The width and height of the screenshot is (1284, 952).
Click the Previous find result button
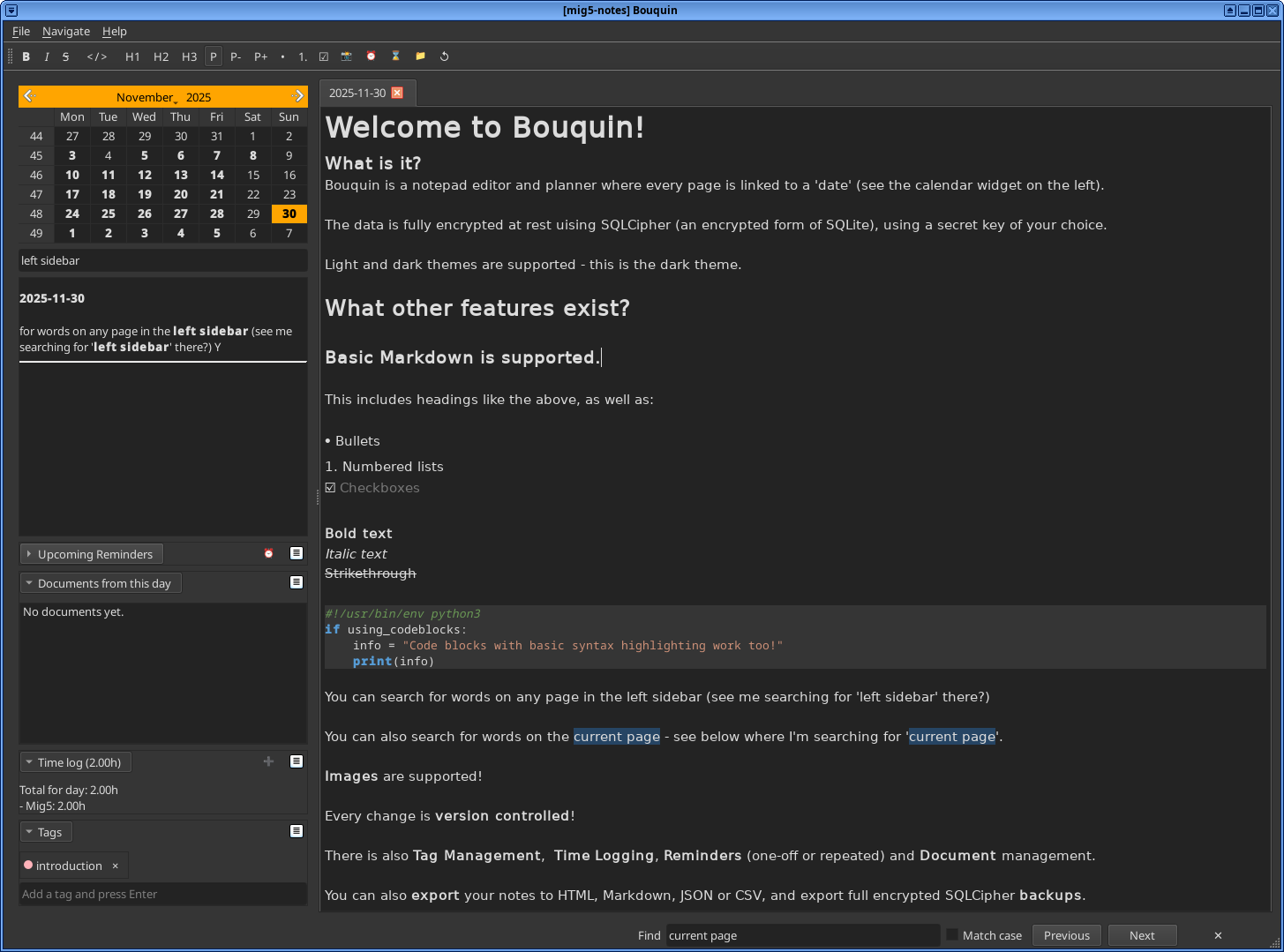(1066, 935)
